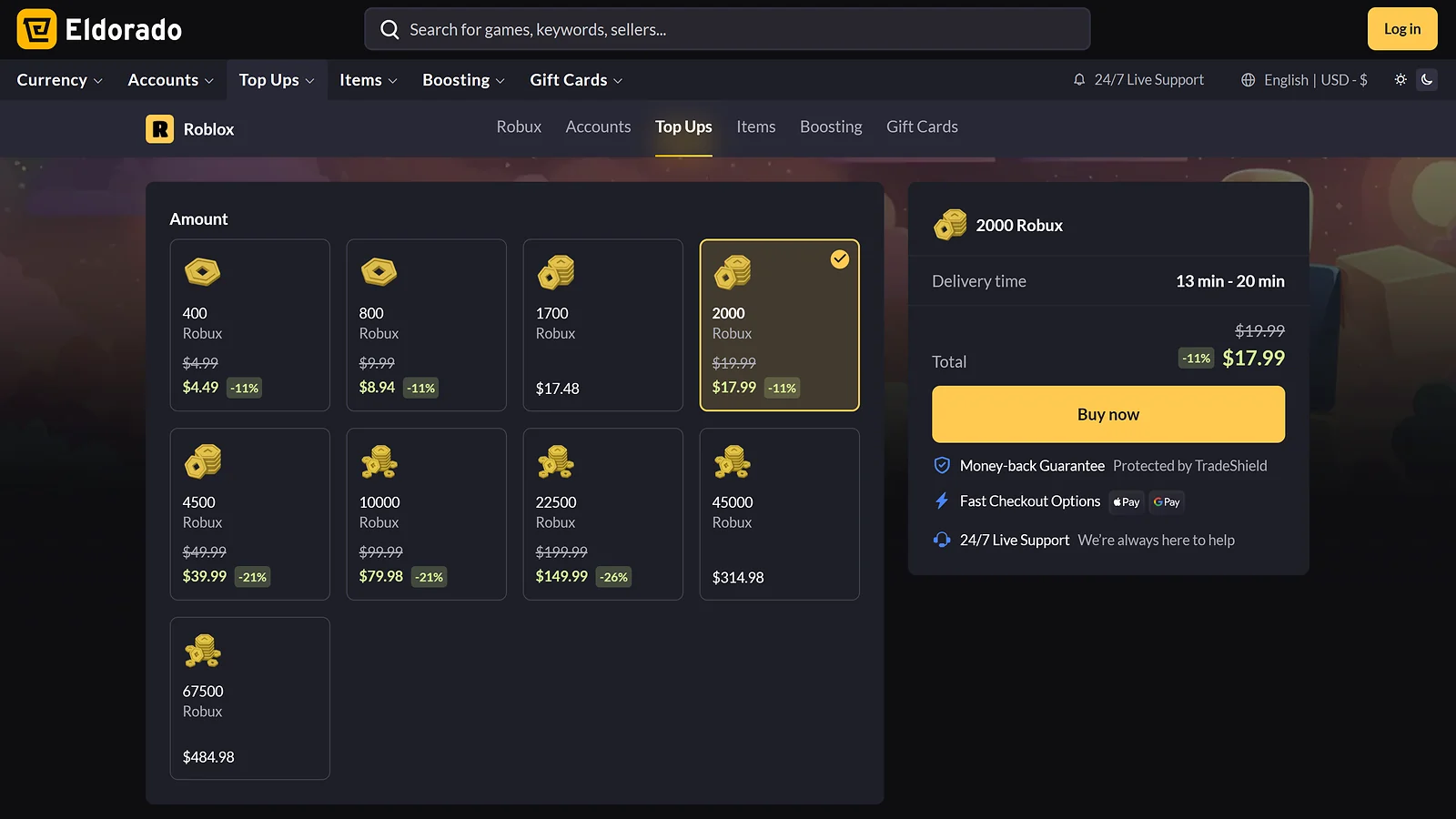Open the Boosting tab under Roblox
Screen dimensions: 1456x819
click(831, 126)
